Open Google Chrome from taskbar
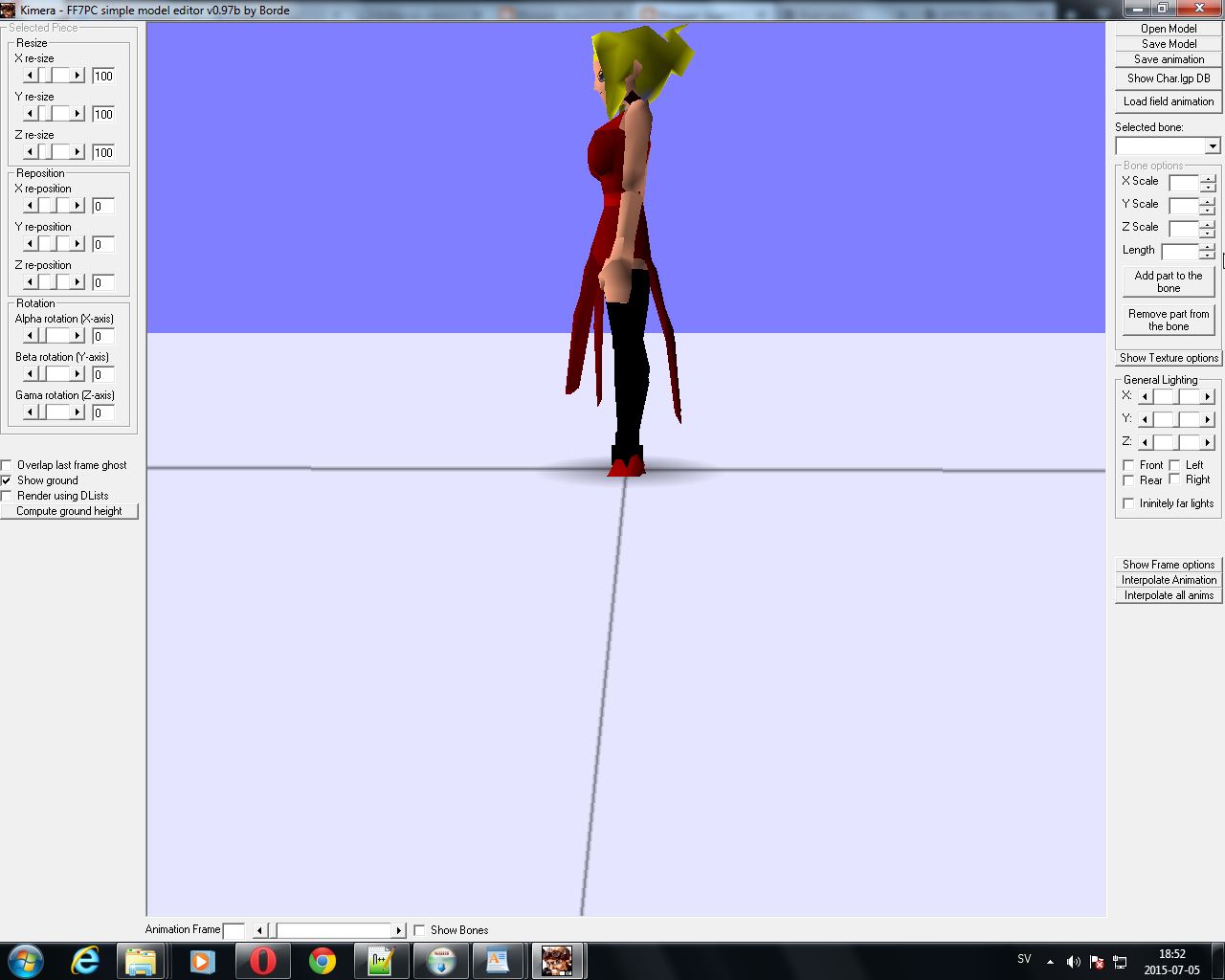 click(322, 960)
